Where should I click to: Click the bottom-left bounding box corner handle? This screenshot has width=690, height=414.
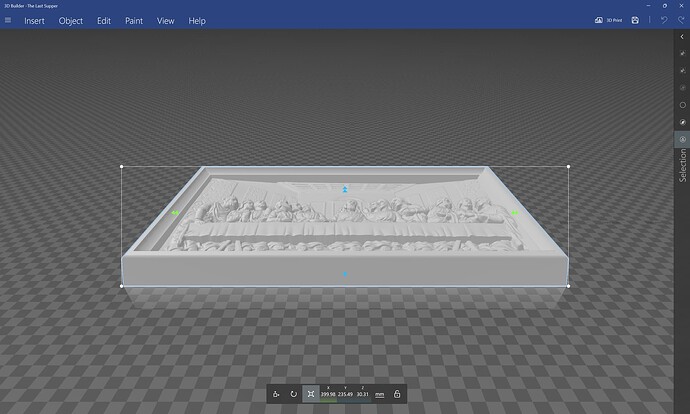pos(122,286)
